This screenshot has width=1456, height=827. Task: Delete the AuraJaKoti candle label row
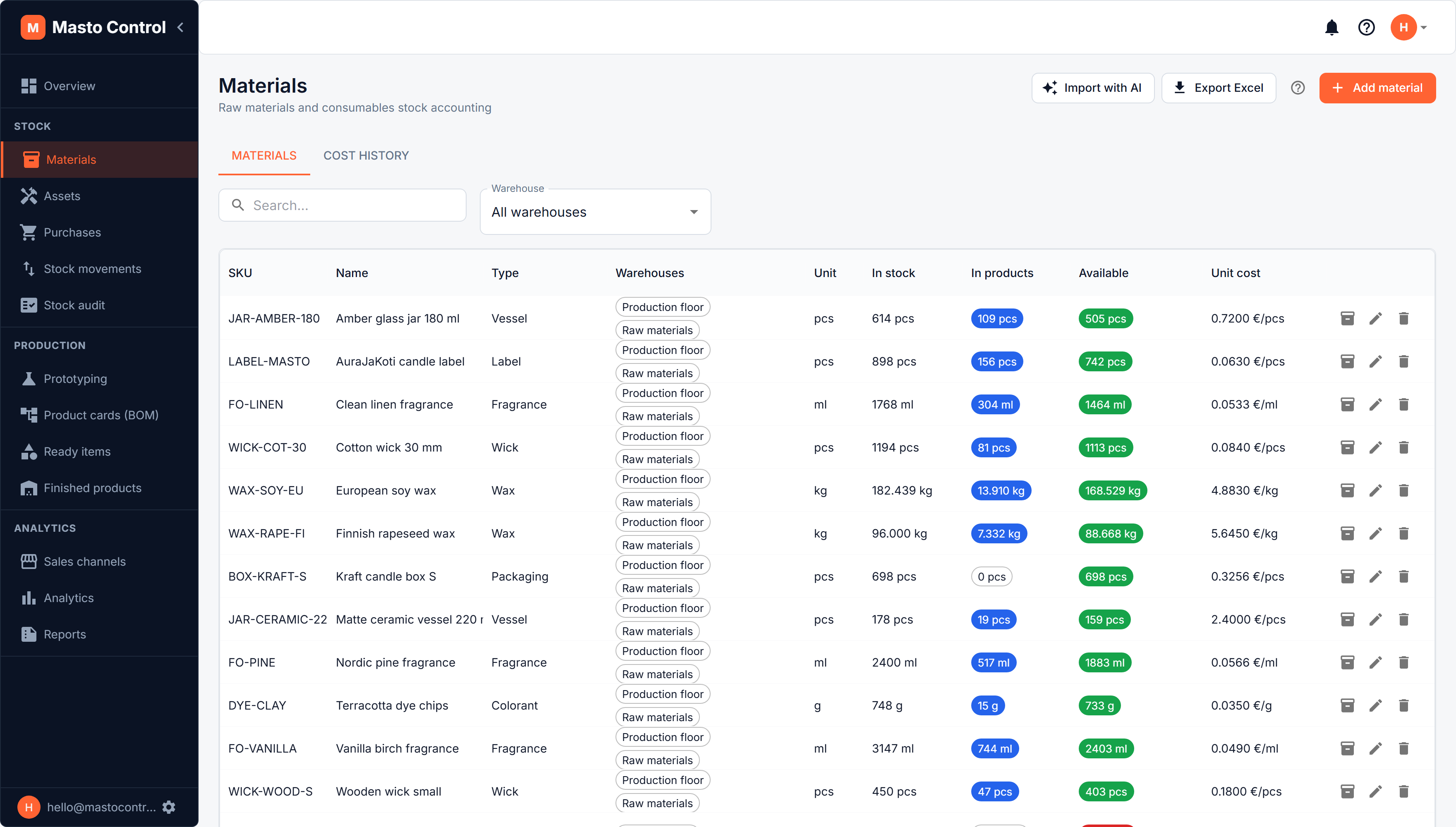1403,361
